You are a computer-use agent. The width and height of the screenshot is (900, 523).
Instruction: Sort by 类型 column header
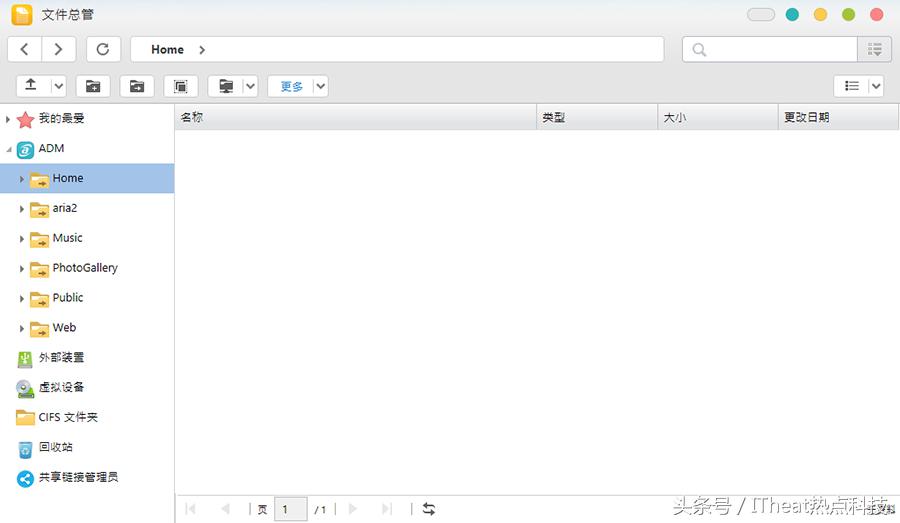[597, 117]
